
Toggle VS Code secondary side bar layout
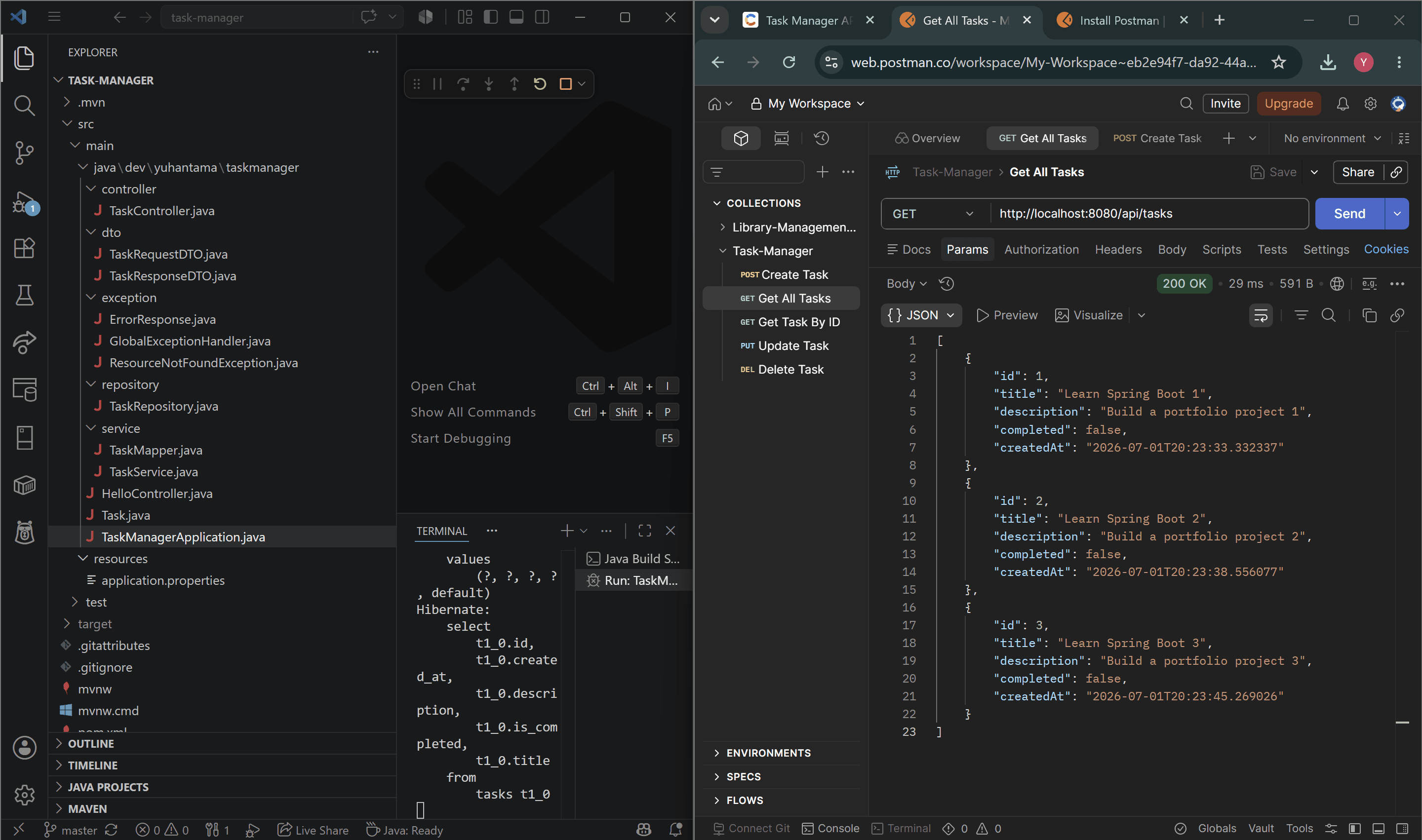pyautogui.click(x=542, y=17)
